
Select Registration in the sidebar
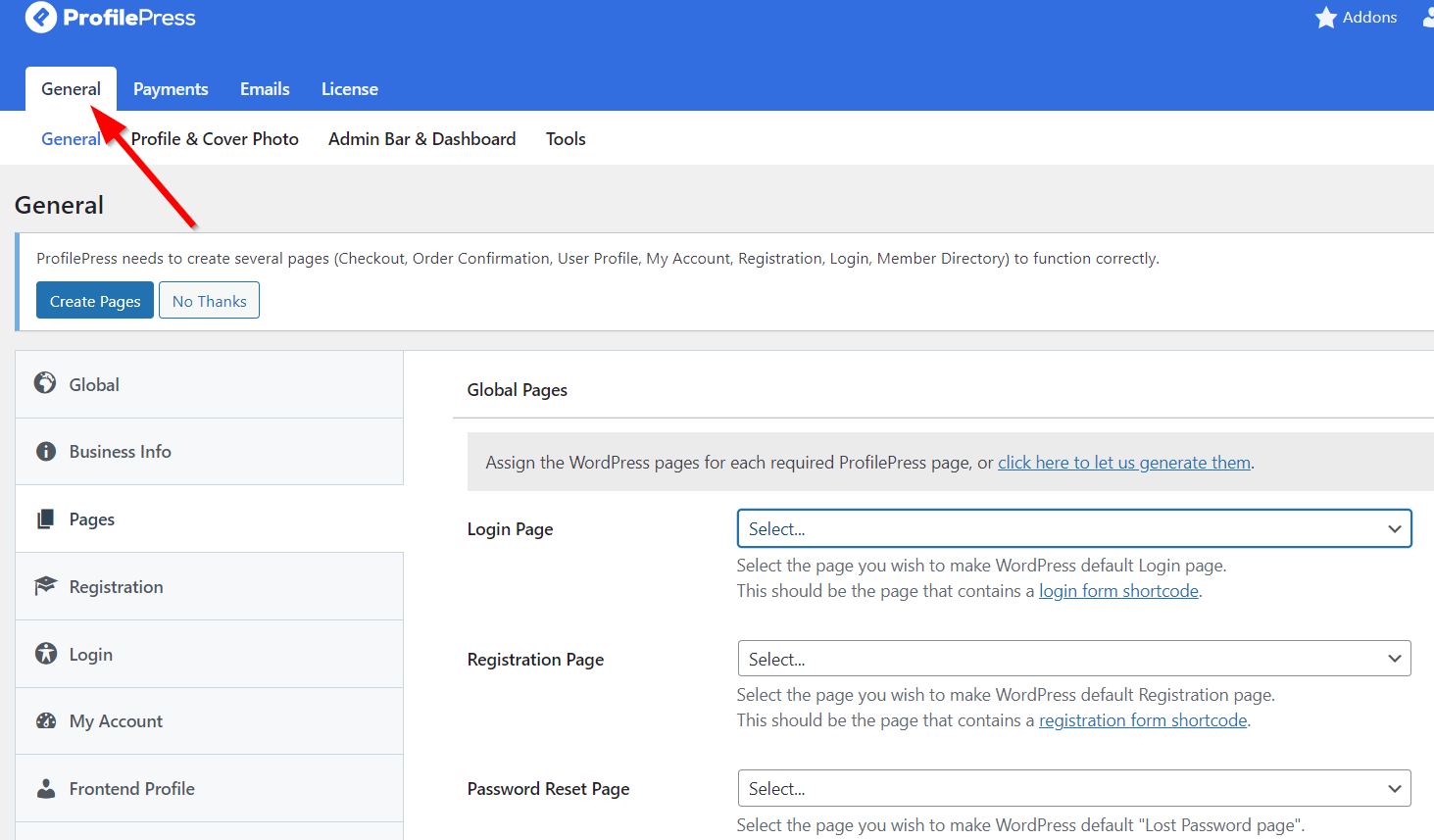pyautogui.click(x=209, y=586)
